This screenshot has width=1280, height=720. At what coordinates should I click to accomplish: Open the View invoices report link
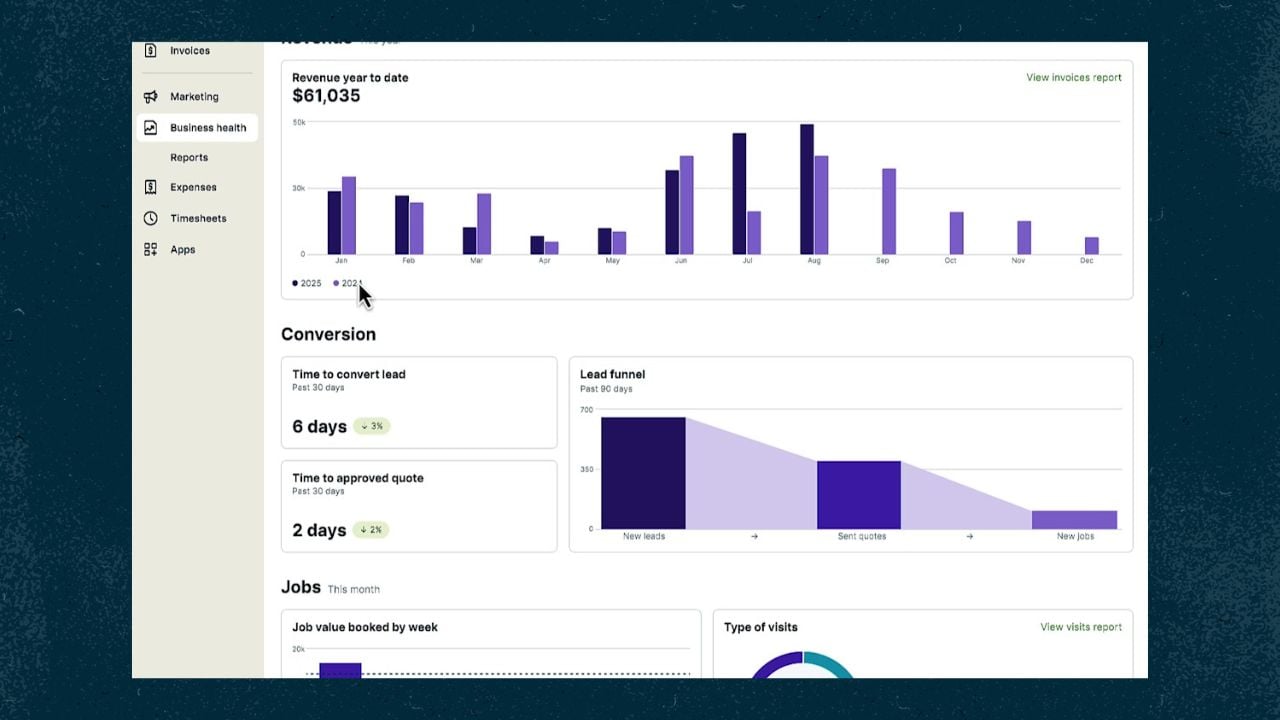pos(1074,78)
